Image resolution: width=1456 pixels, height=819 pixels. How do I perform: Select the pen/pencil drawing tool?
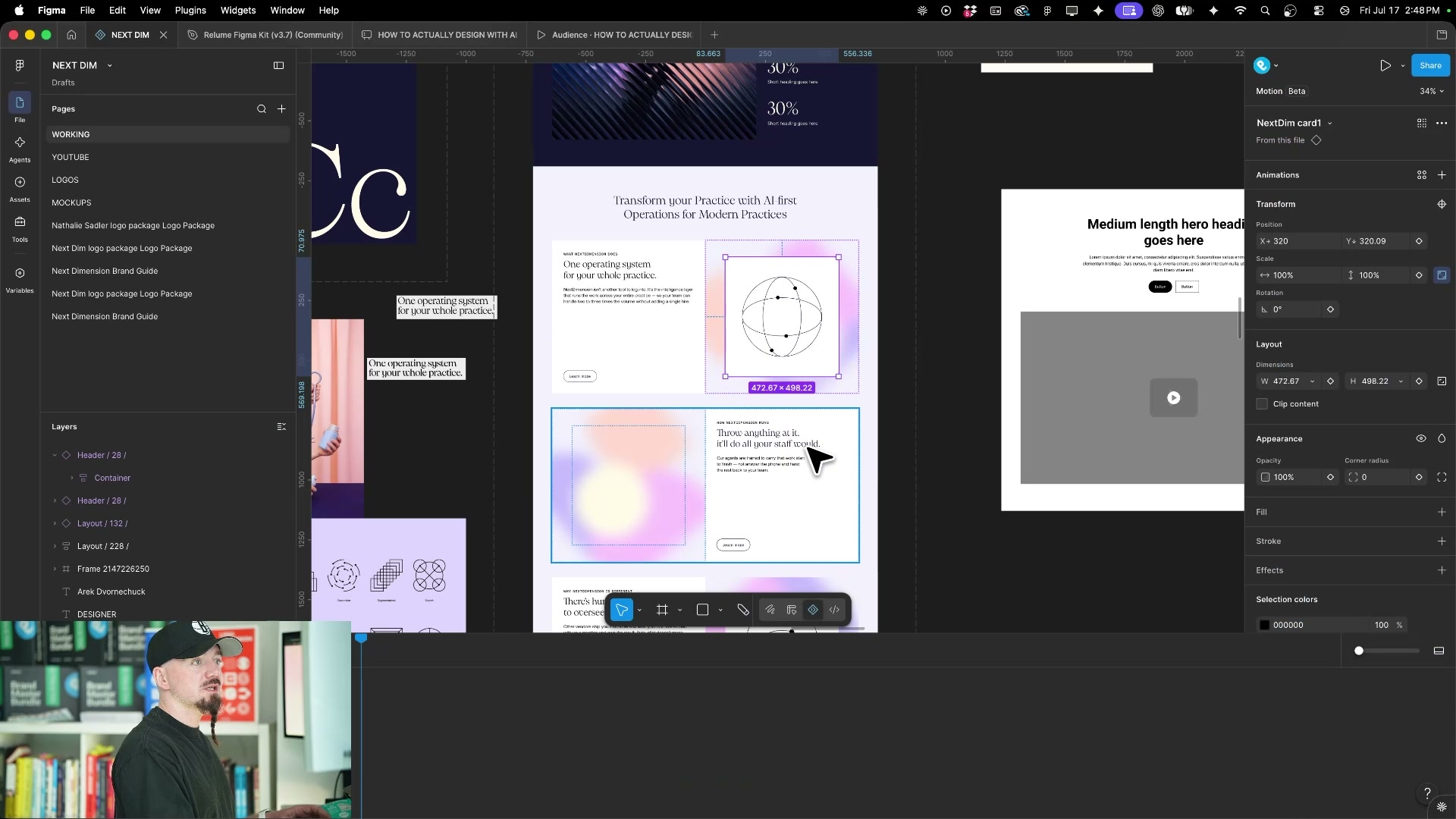(x=743, y=610)
